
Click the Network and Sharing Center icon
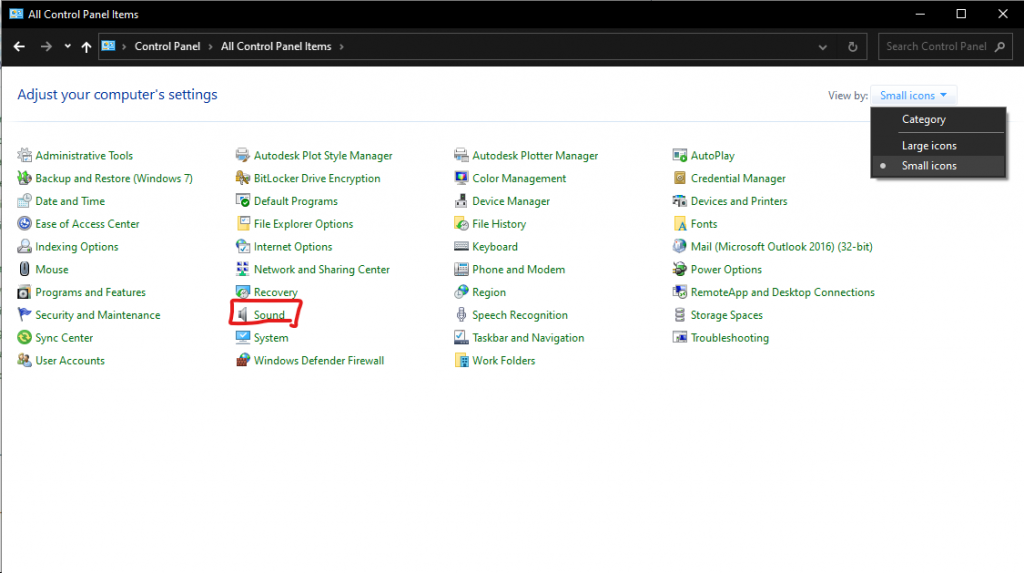(242, 269)
